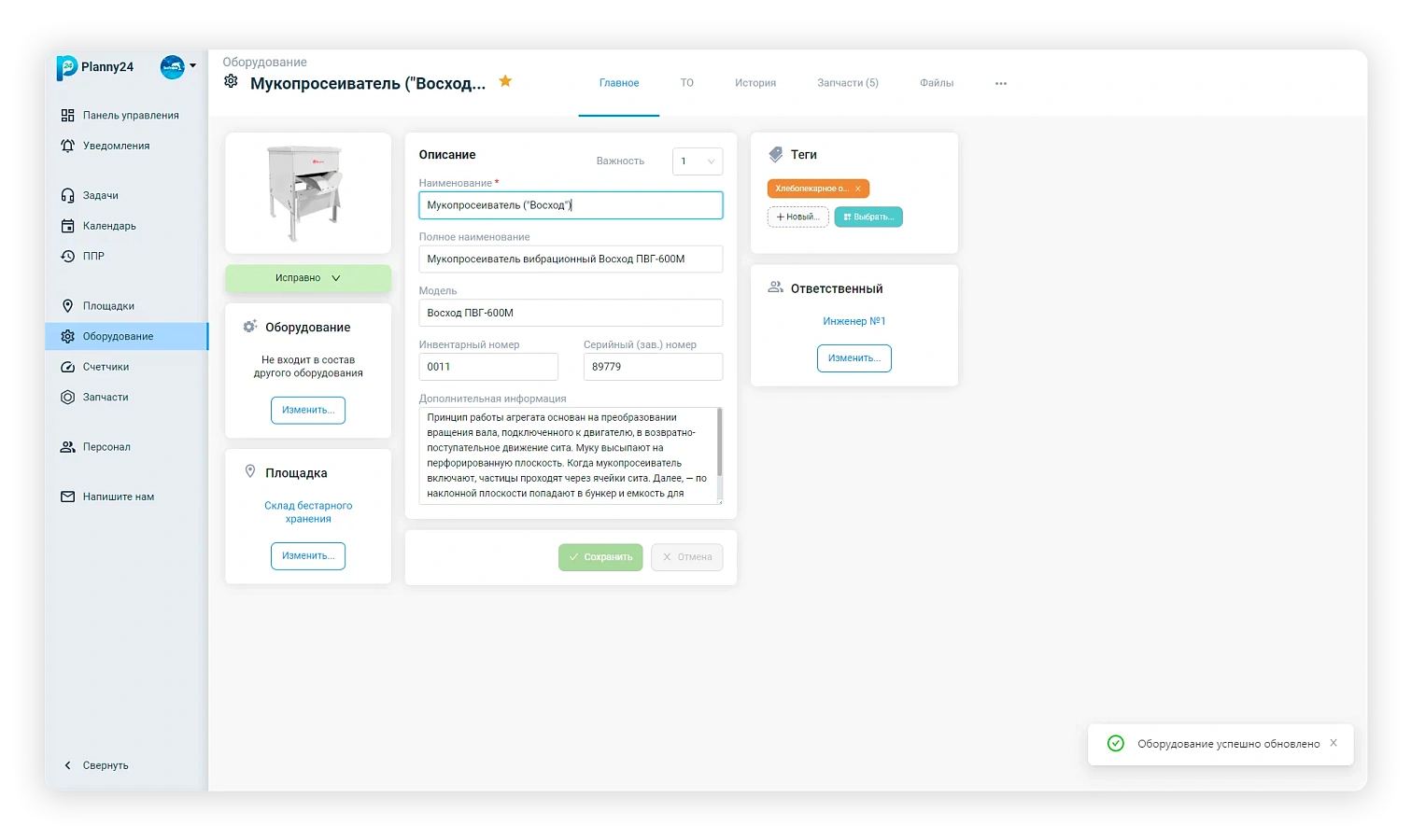The width and height of the screenshot is (1411, 840).
Task: Click the Оборудование breadcrumb text
Action: 264,63
